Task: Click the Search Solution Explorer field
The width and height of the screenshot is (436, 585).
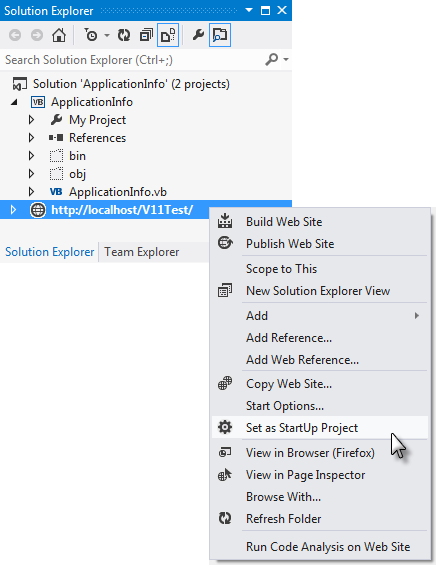Action: click(132, 60)
